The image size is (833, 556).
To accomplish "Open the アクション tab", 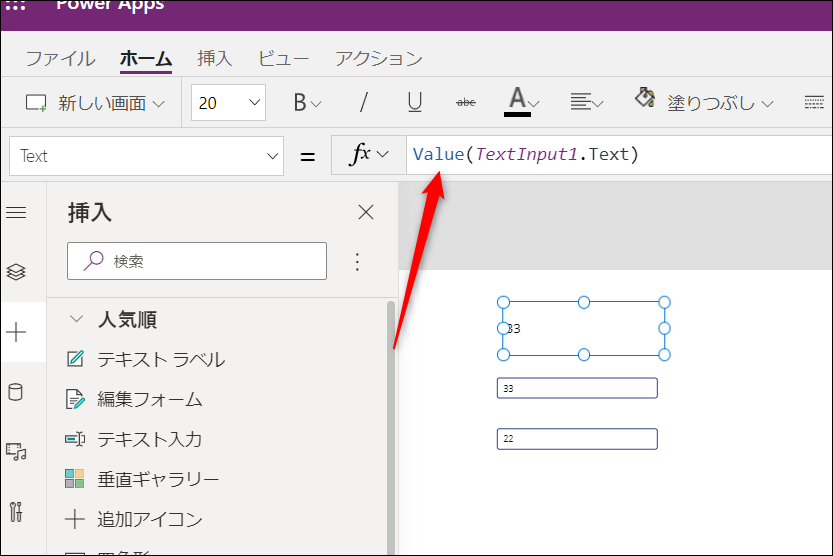I will [x=378, y=58].
